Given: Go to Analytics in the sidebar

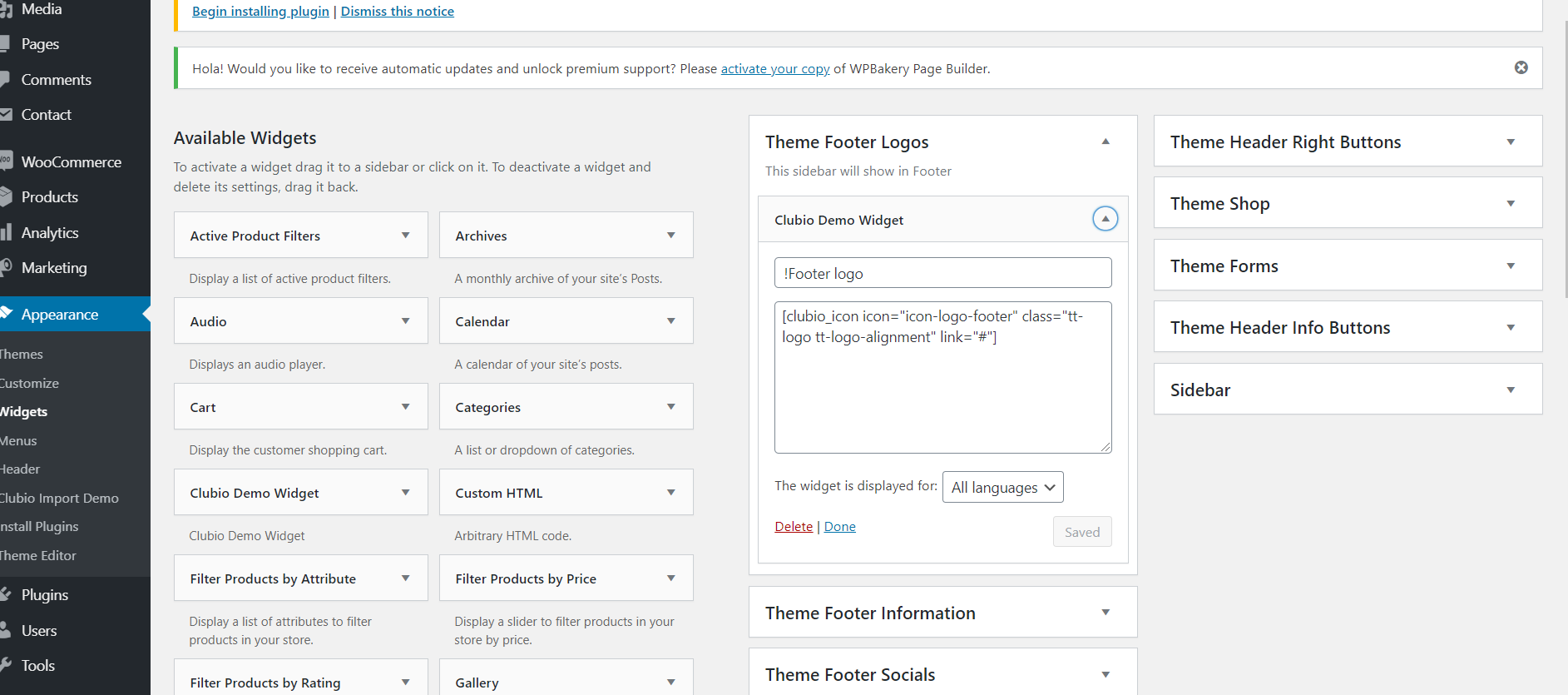Looking at the screenshot, I should tap(50, 233).
